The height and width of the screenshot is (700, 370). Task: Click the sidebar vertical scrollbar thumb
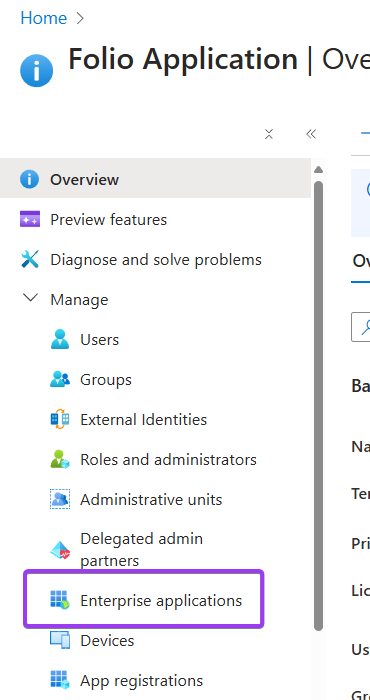coord(318,405)
